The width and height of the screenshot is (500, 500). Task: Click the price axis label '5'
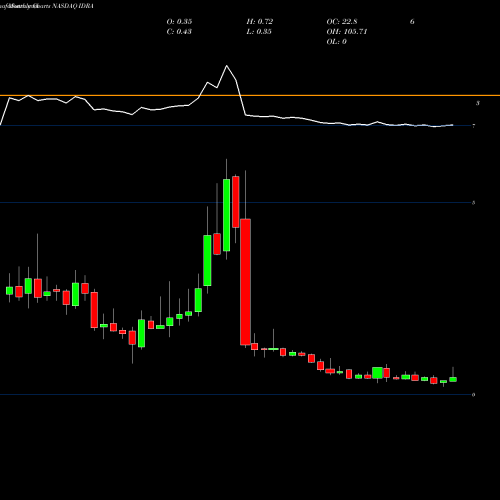474,203
